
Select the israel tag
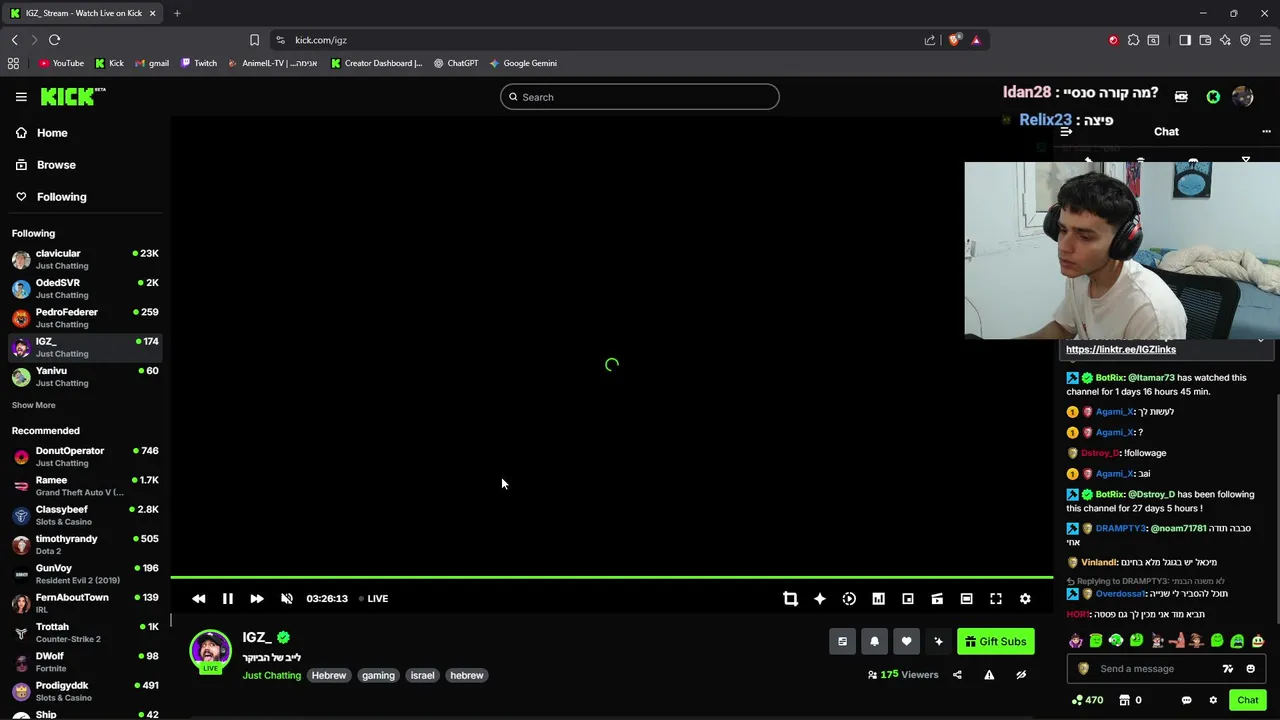[x=422, y=675]
